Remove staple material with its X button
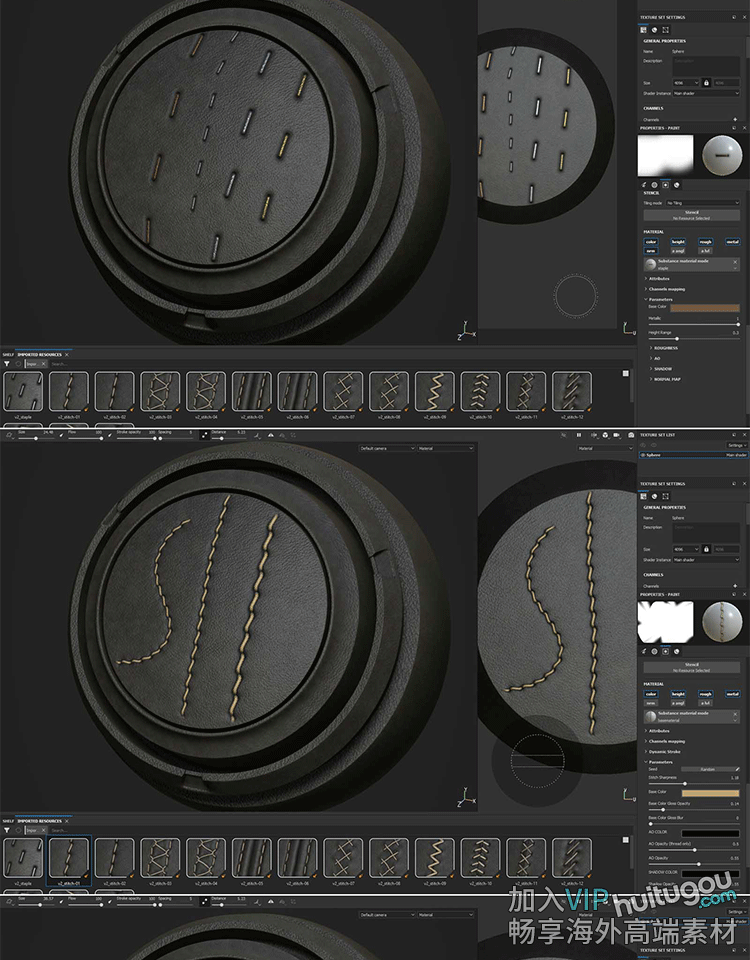 pyautogui.click(x=735, y=261)
